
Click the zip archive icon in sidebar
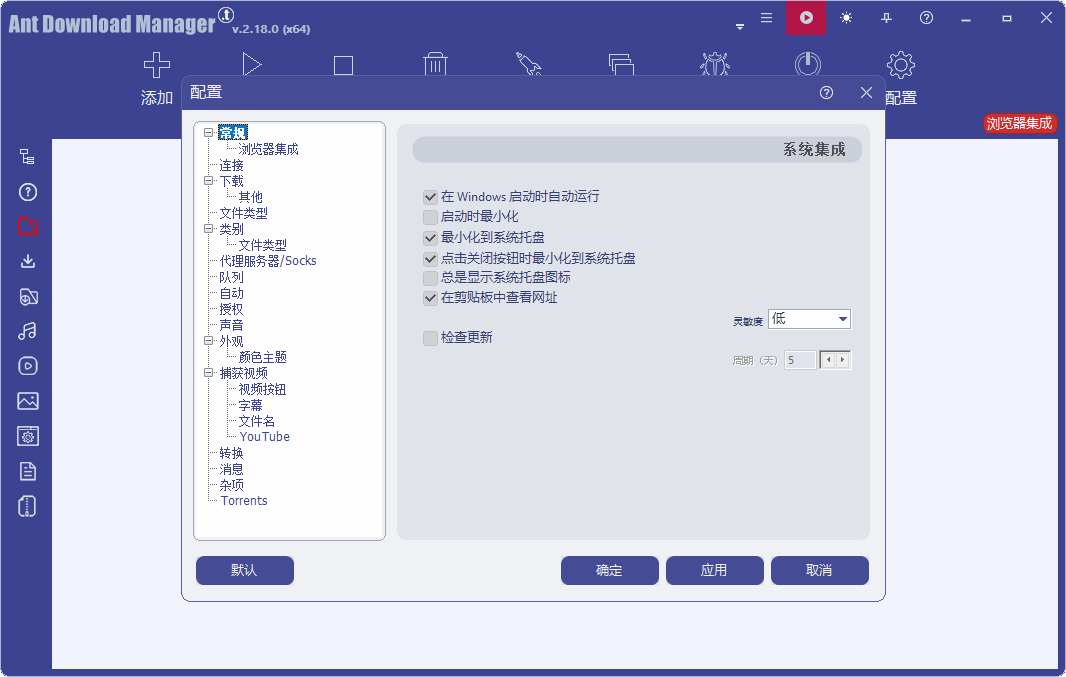[27, 506]
